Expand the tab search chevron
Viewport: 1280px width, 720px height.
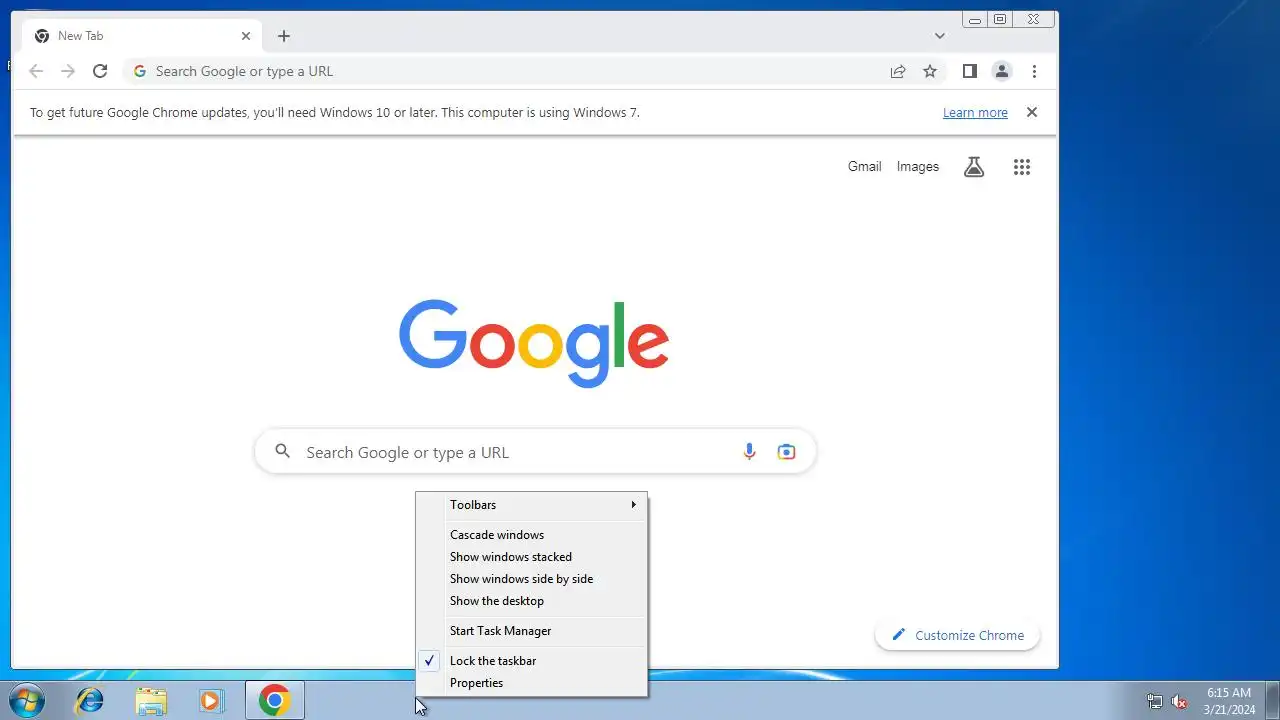[x=940, y=36]
